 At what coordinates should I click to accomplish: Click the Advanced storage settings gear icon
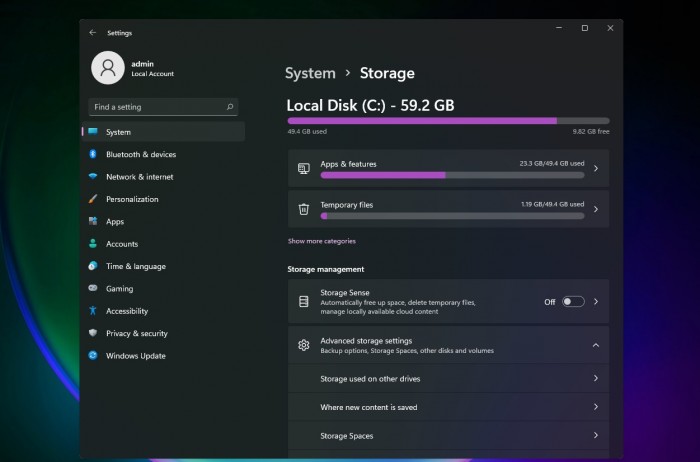click(x=304, y=345)
